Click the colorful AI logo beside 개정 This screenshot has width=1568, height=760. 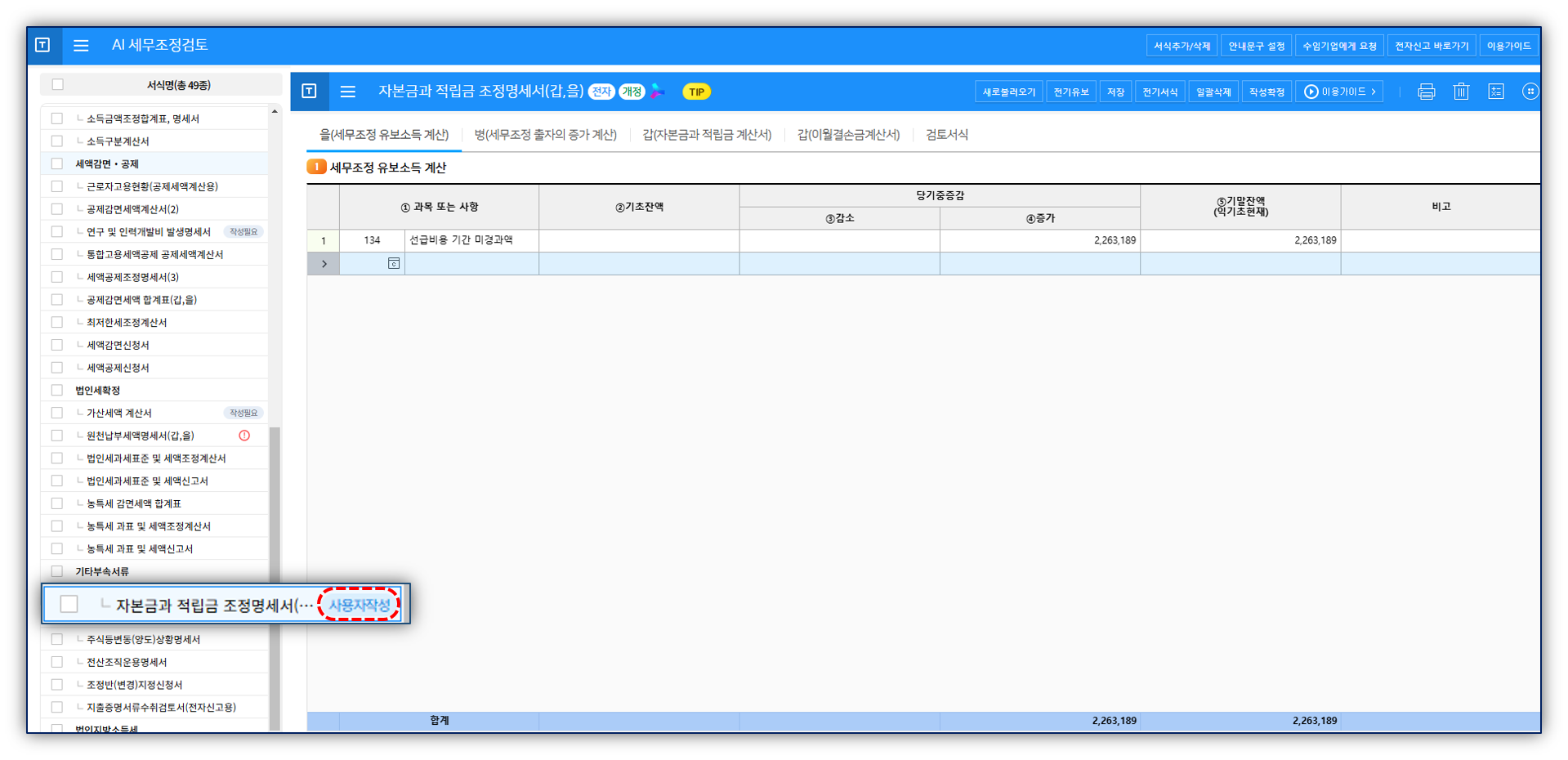coord(658,92)
